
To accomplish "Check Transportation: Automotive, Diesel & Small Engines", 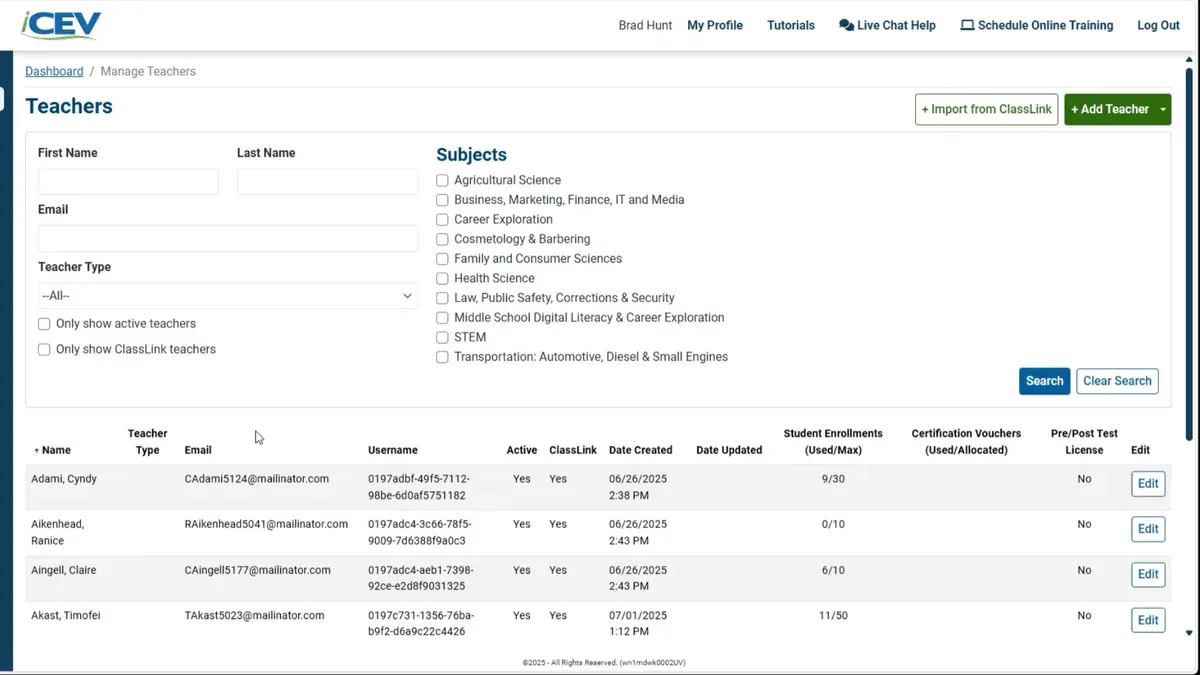I will tap(442, 357).
